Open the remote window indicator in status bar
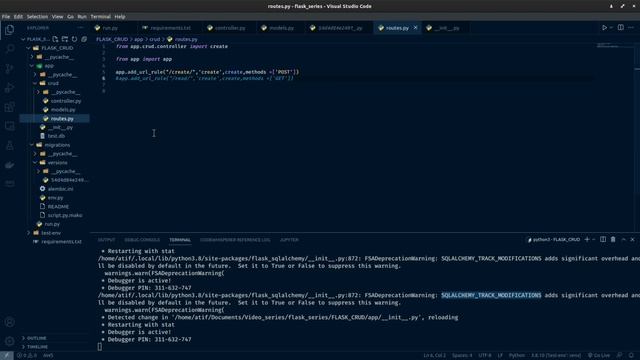Viewport: 640px width, 360px height. click(x=7, y=356)
